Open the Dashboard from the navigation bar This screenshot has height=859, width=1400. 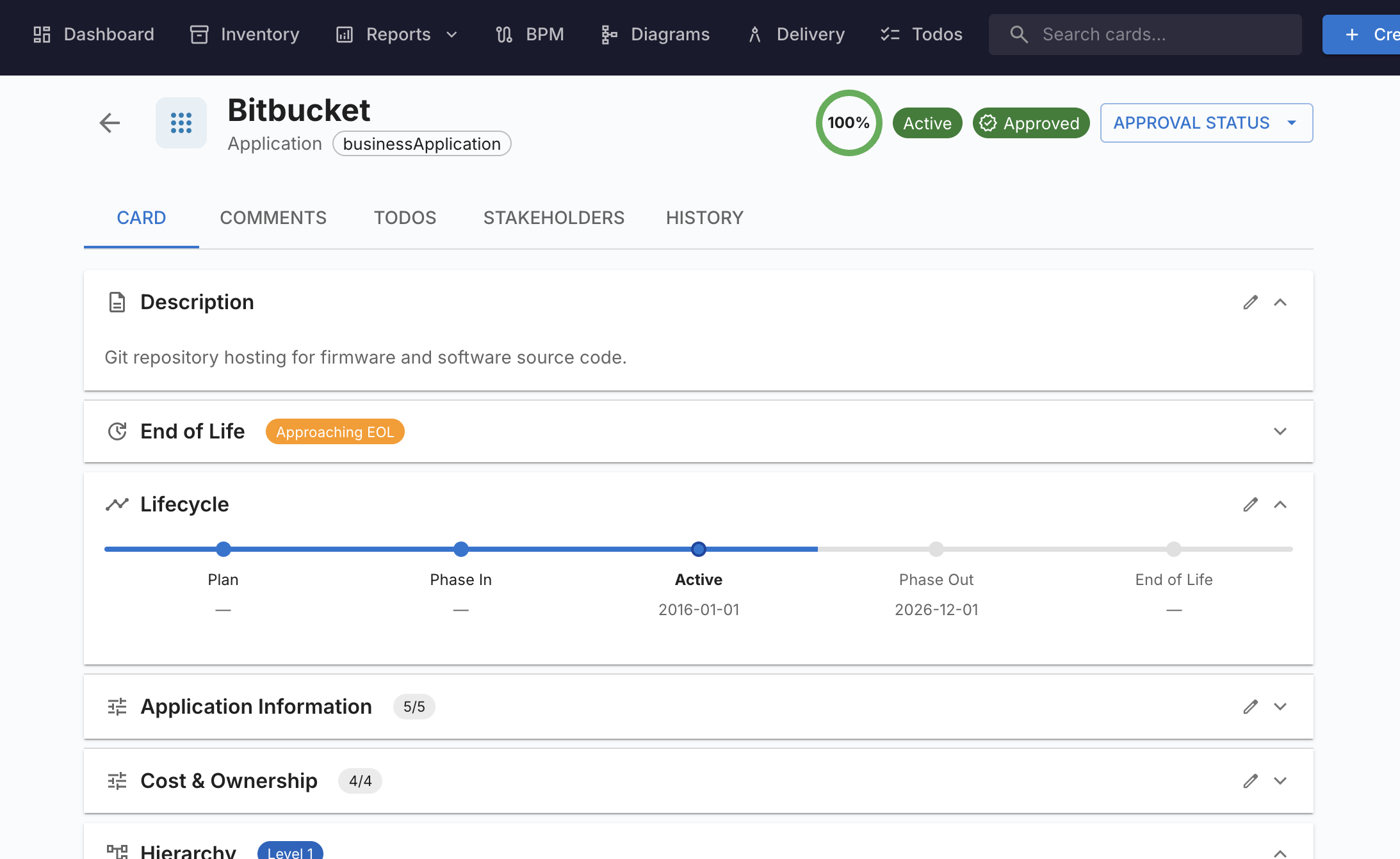(94, 35)
